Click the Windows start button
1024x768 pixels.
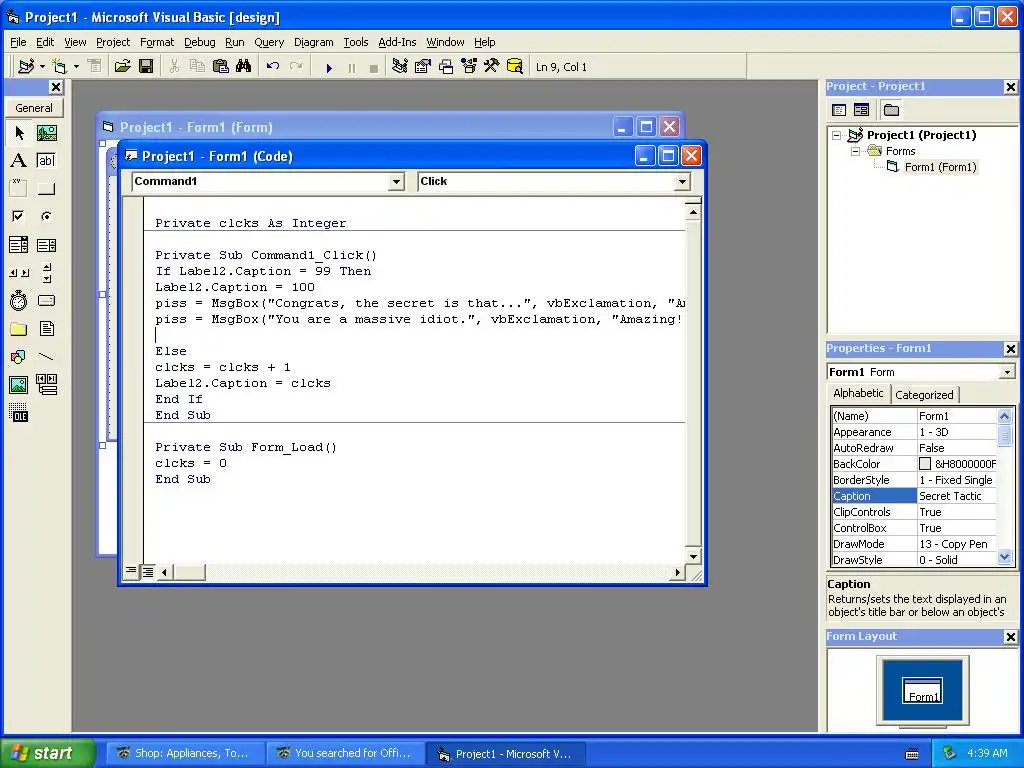[x=47, y=753]
